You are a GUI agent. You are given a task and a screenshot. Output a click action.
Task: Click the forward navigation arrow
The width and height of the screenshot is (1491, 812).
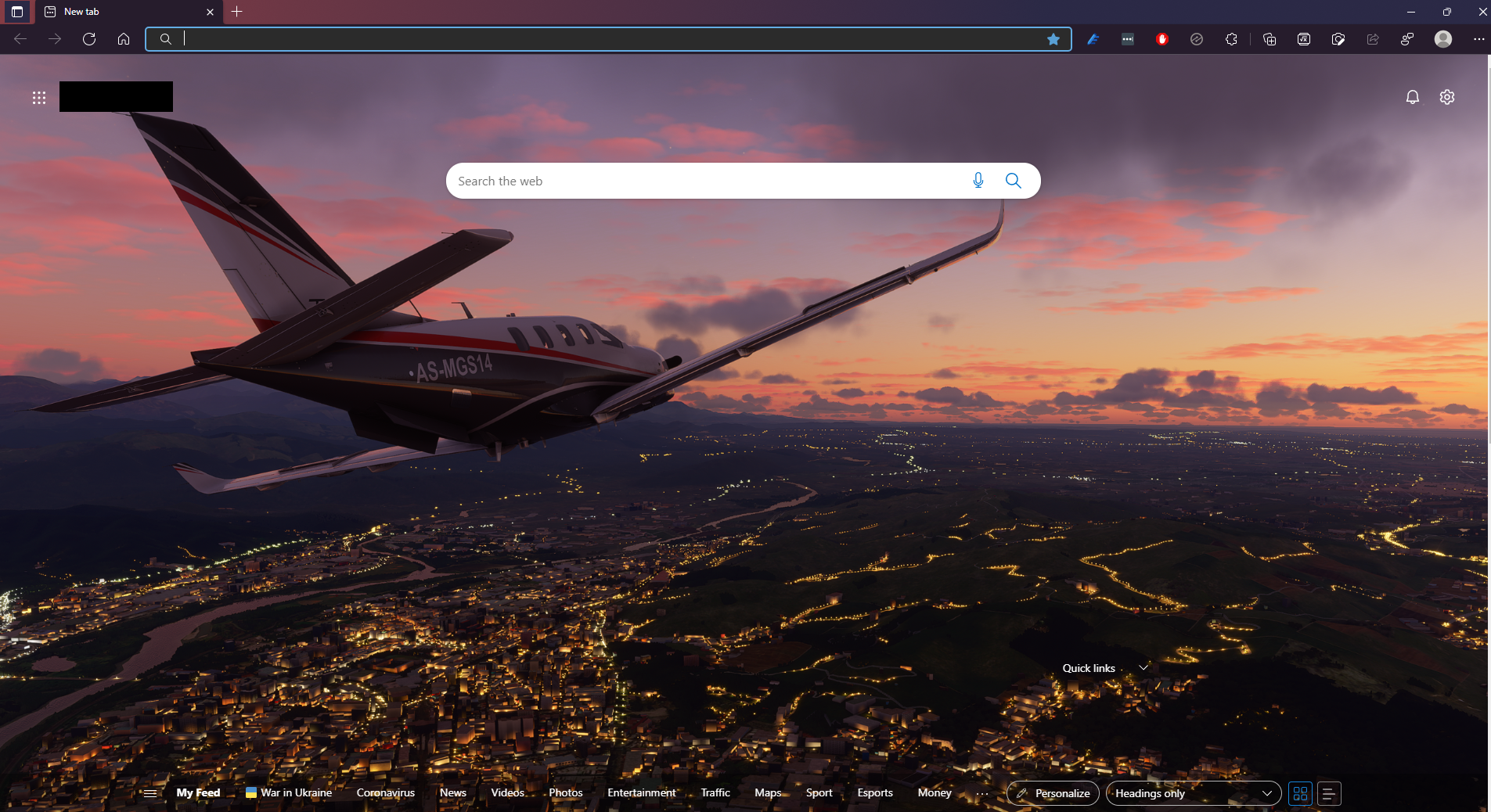pyautogui.click(x=55, y=39)
